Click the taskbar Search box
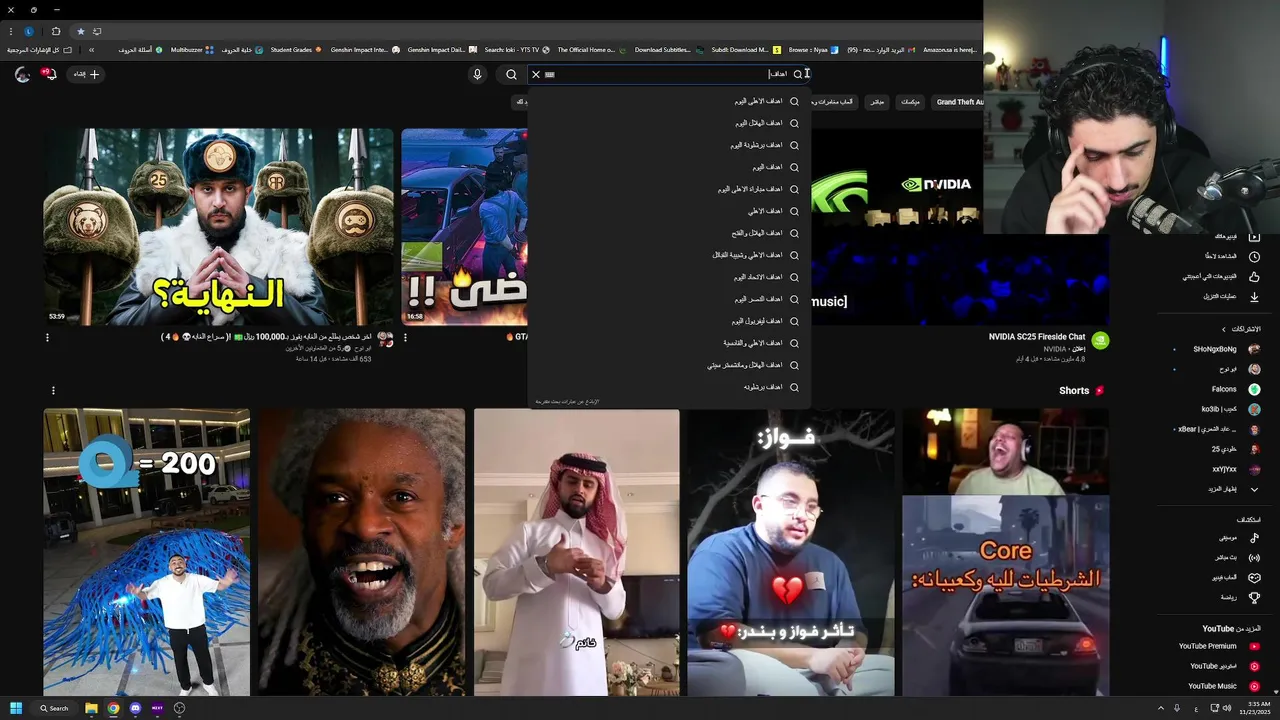This screenshot has width=1280, height=720. click(x=54, y=708)
